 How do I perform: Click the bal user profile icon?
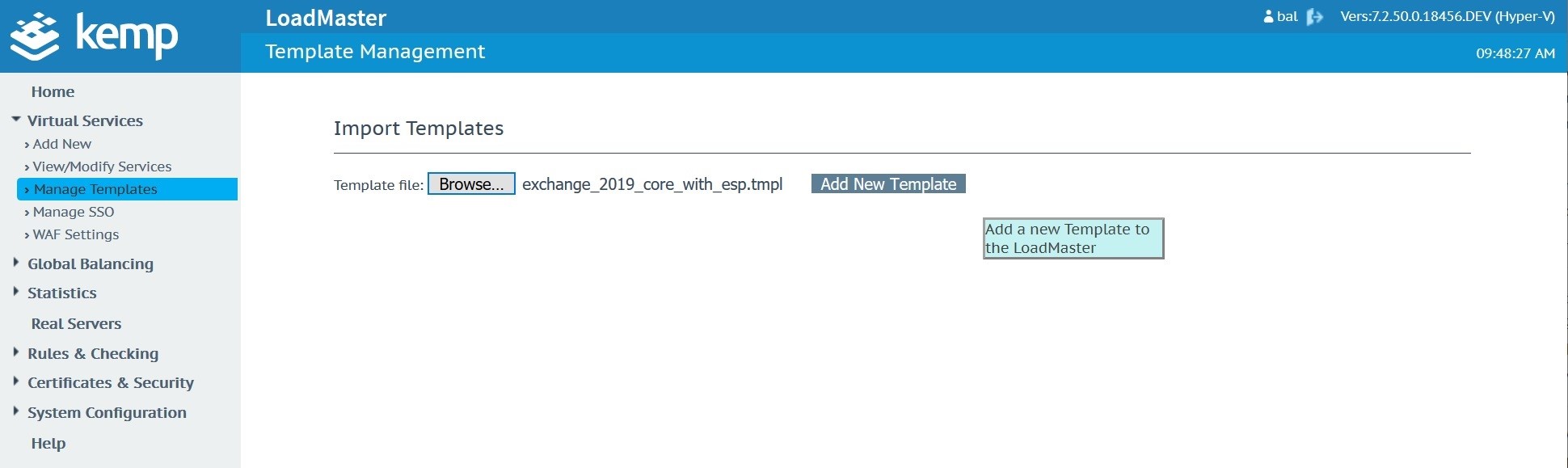pos(1268,17)
